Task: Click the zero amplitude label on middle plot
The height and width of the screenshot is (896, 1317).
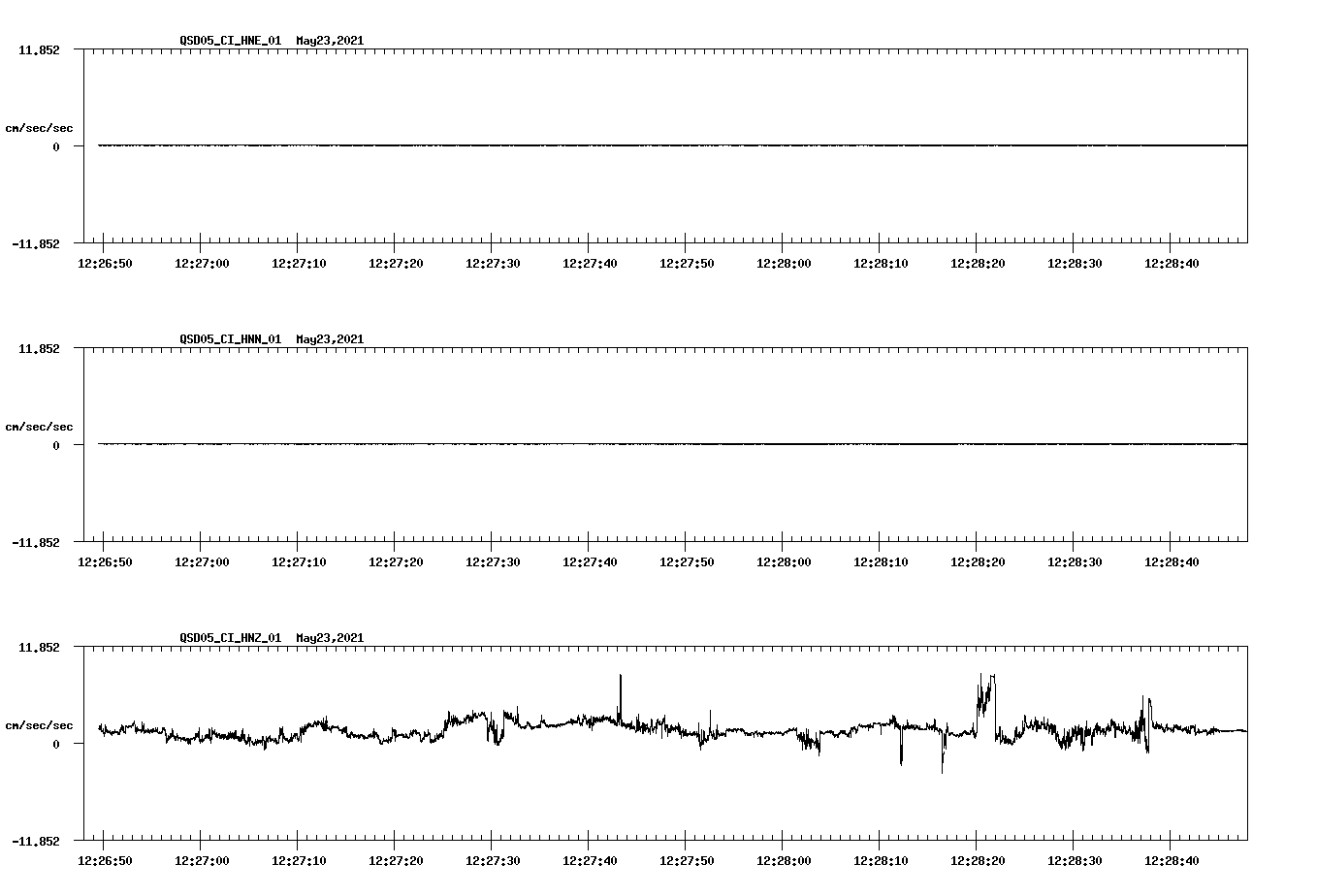Action: 54,444
